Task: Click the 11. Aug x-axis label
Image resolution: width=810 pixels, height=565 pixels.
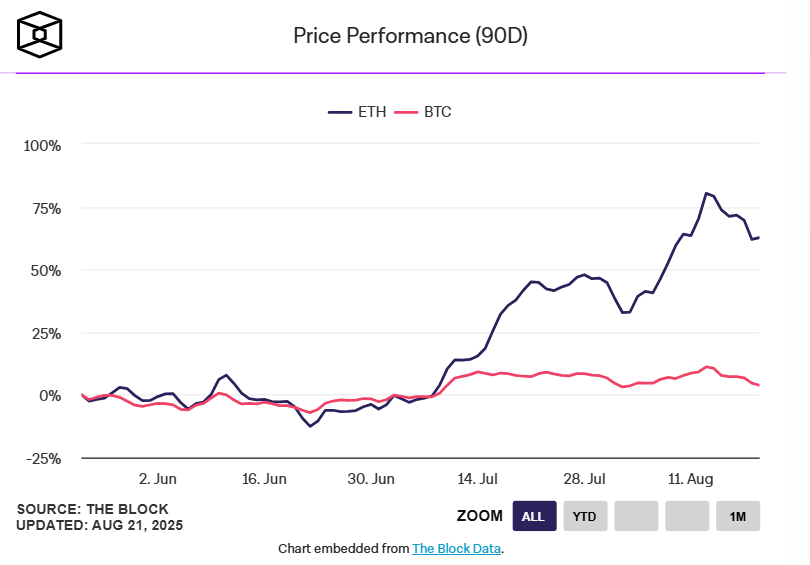Action: [691, 479]
